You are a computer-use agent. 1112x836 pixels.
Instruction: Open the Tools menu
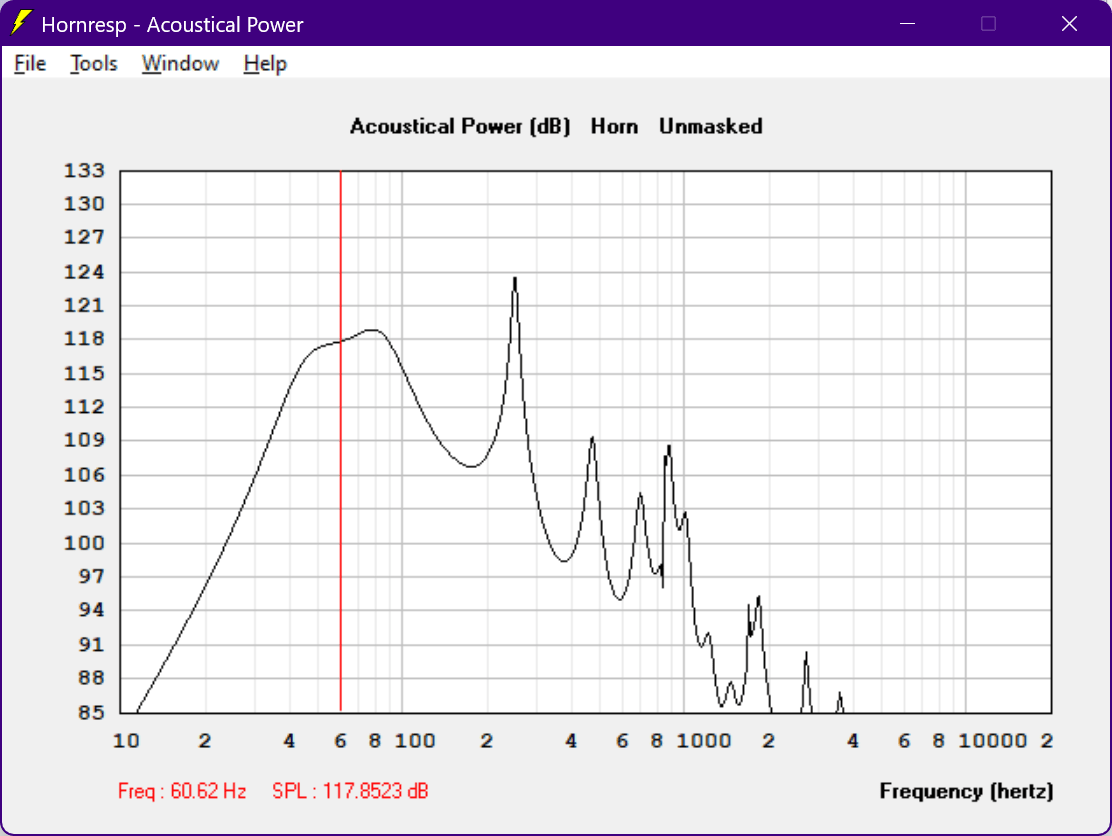(x=94, y=64)
